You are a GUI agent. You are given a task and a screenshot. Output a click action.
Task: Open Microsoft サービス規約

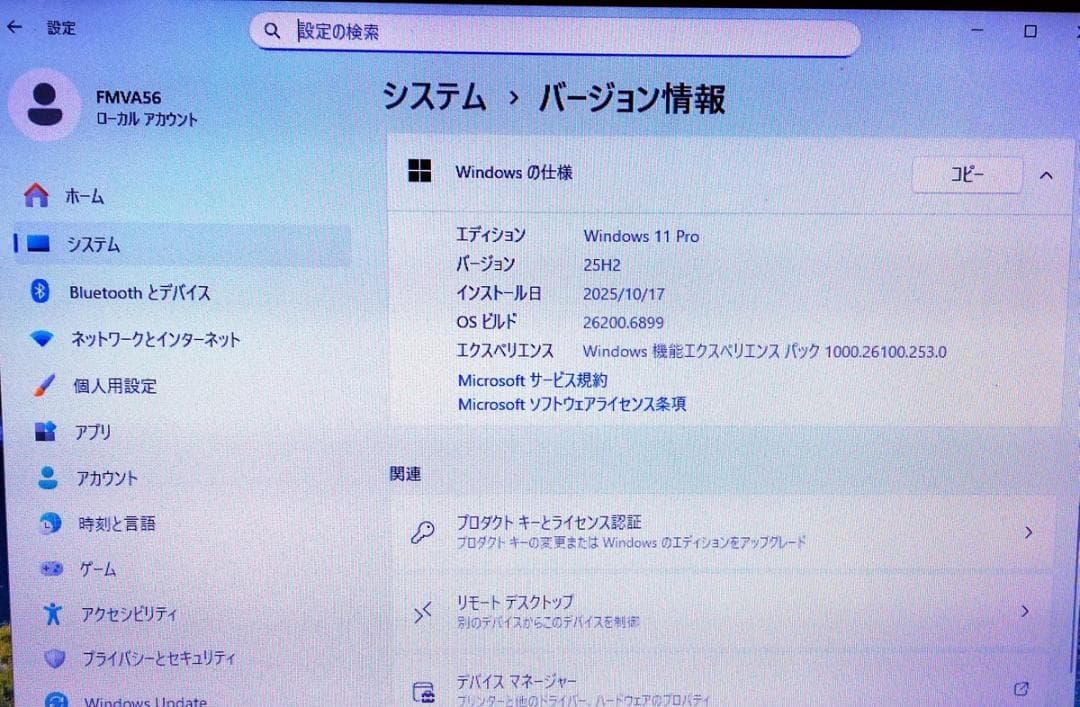[x=533, y=380]
